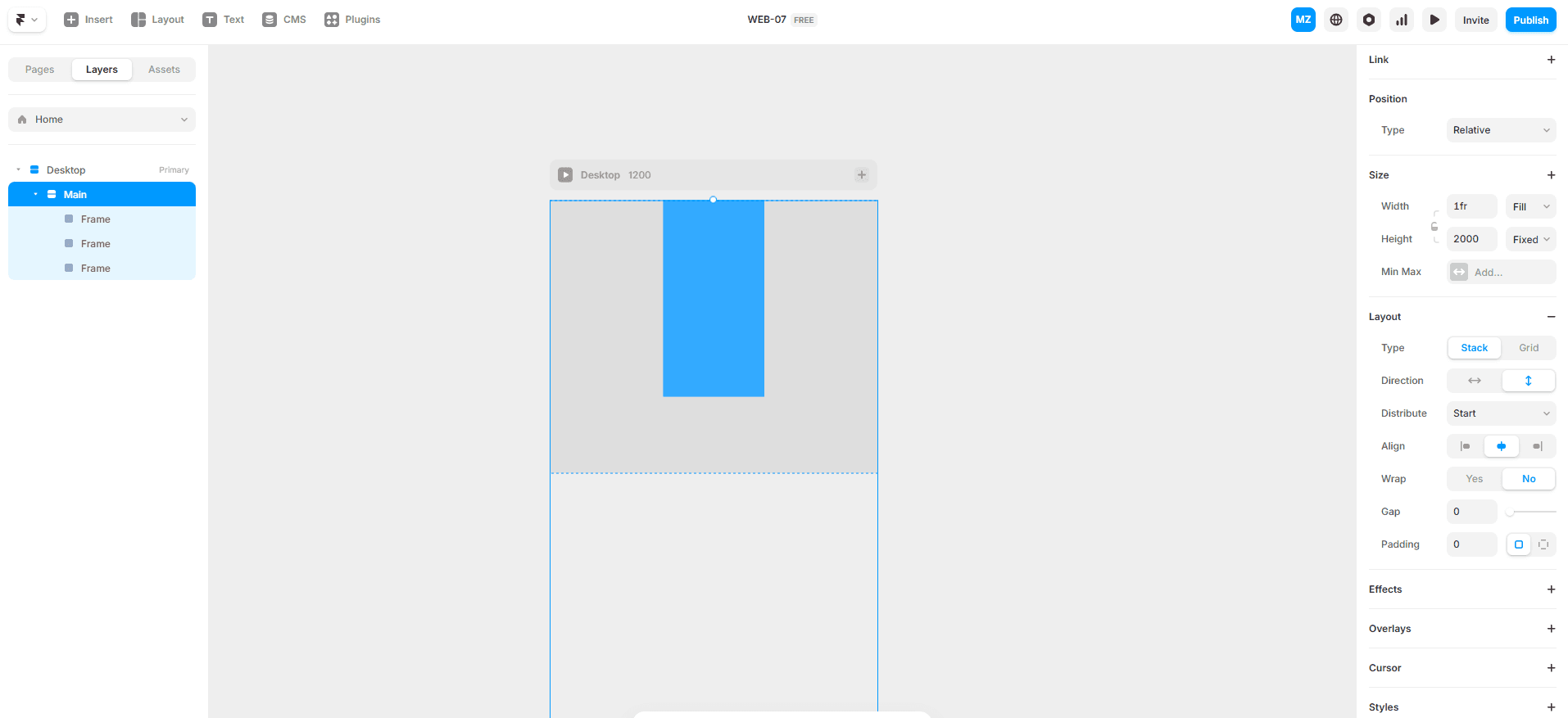Click the Min Max Add field
This screenshot has width=1568, height=718.
point(1501,272)
